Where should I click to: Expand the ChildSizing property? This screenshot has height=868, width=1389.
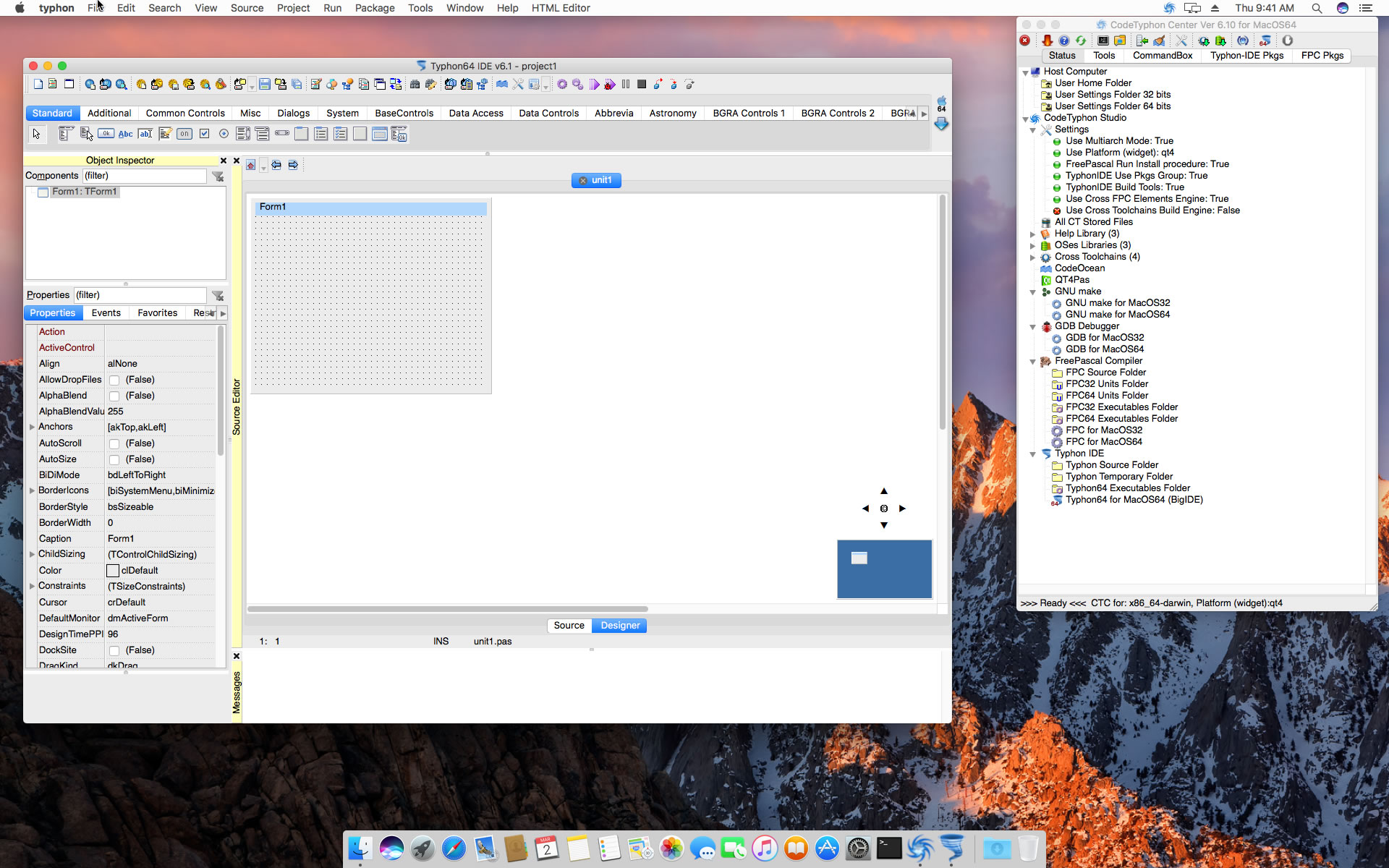click(x=32, y=555)
